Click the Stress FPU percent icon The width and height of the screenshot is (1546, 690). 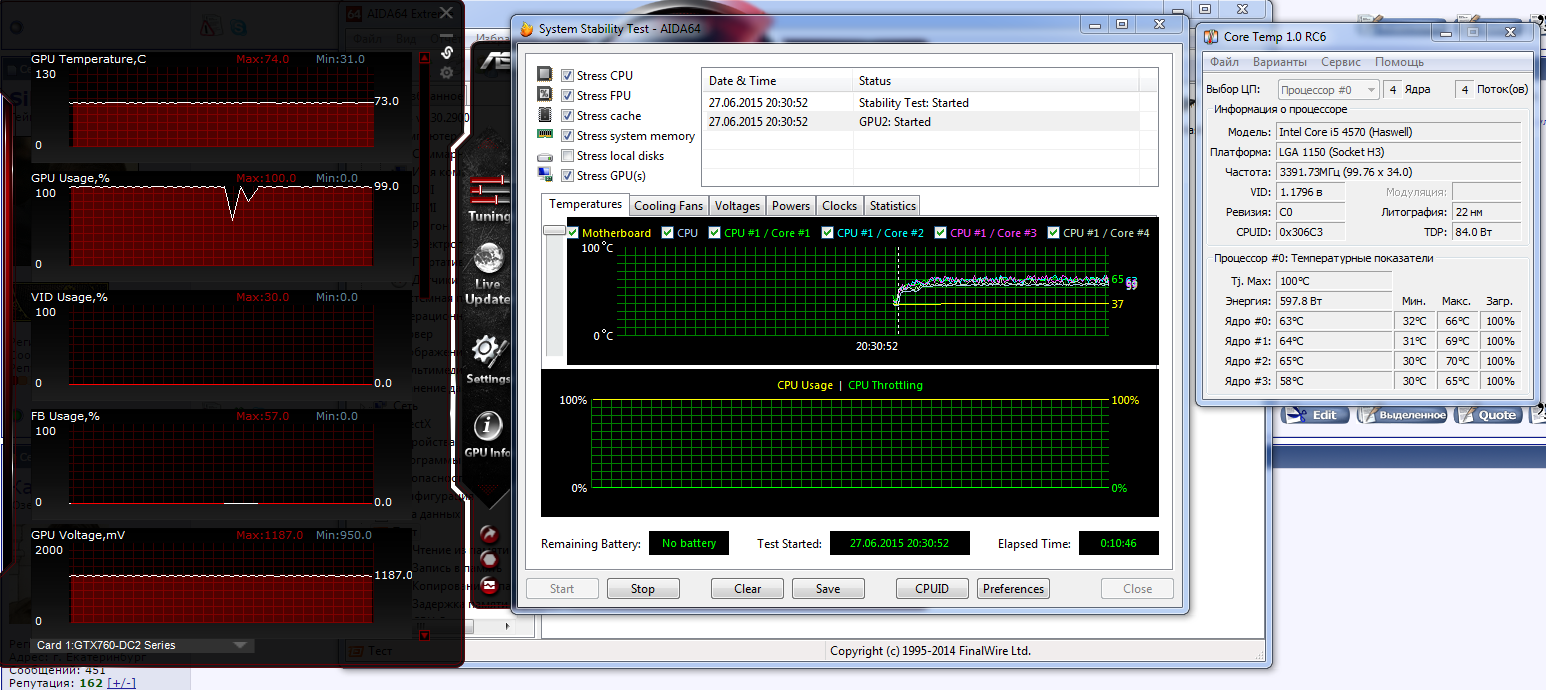click(x=545, y=95)
